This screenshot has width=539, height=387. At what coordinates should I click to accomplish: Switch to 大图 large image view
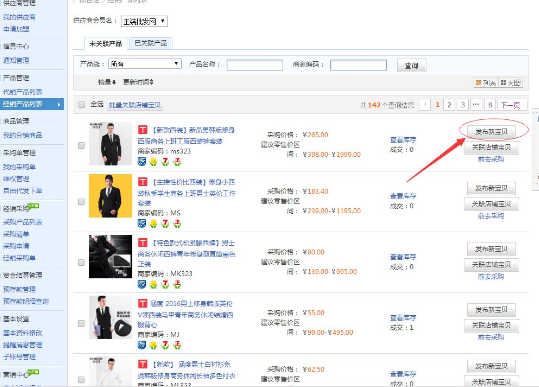point(510,82)
